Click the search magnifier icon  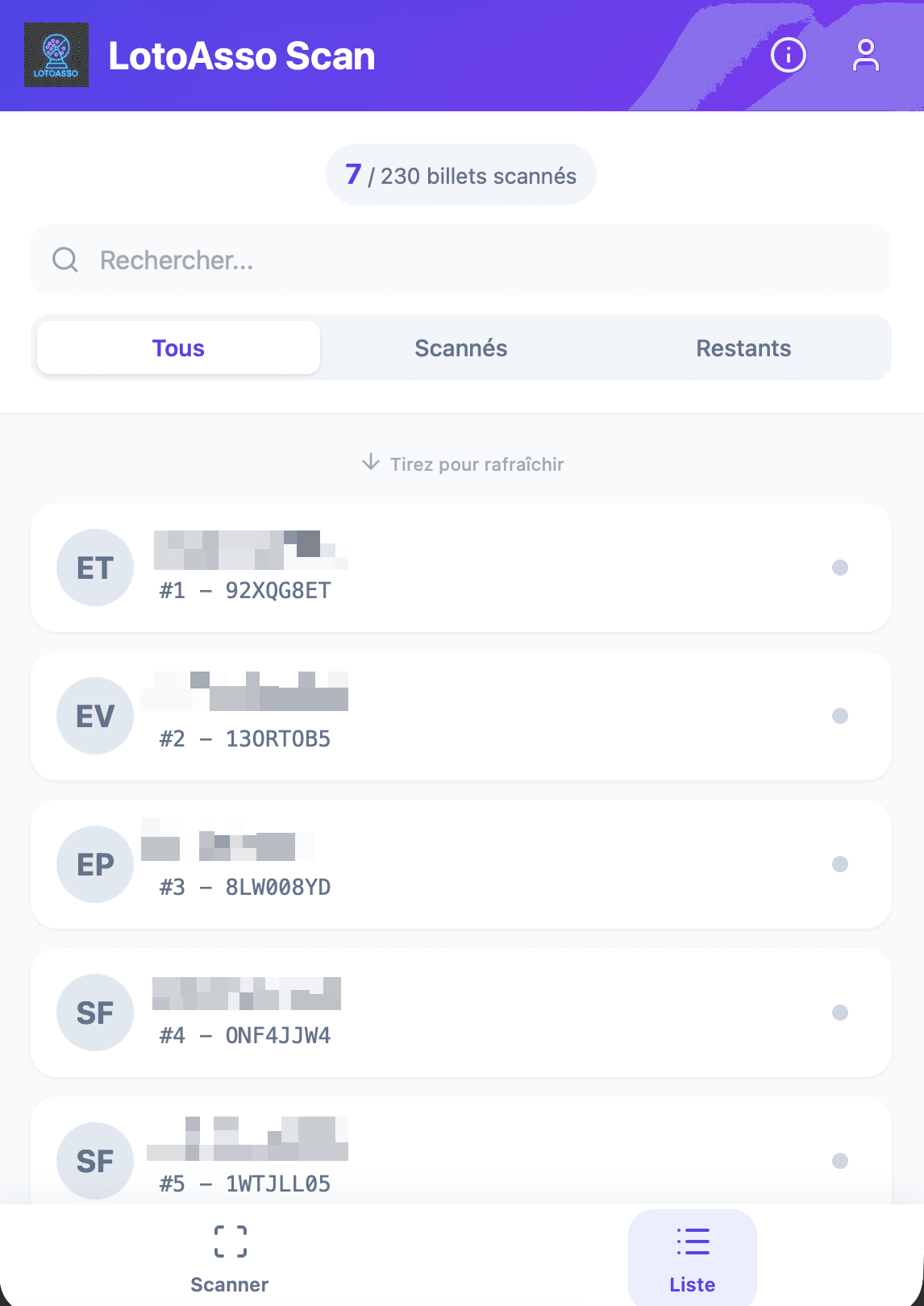[x=65, y=260]
